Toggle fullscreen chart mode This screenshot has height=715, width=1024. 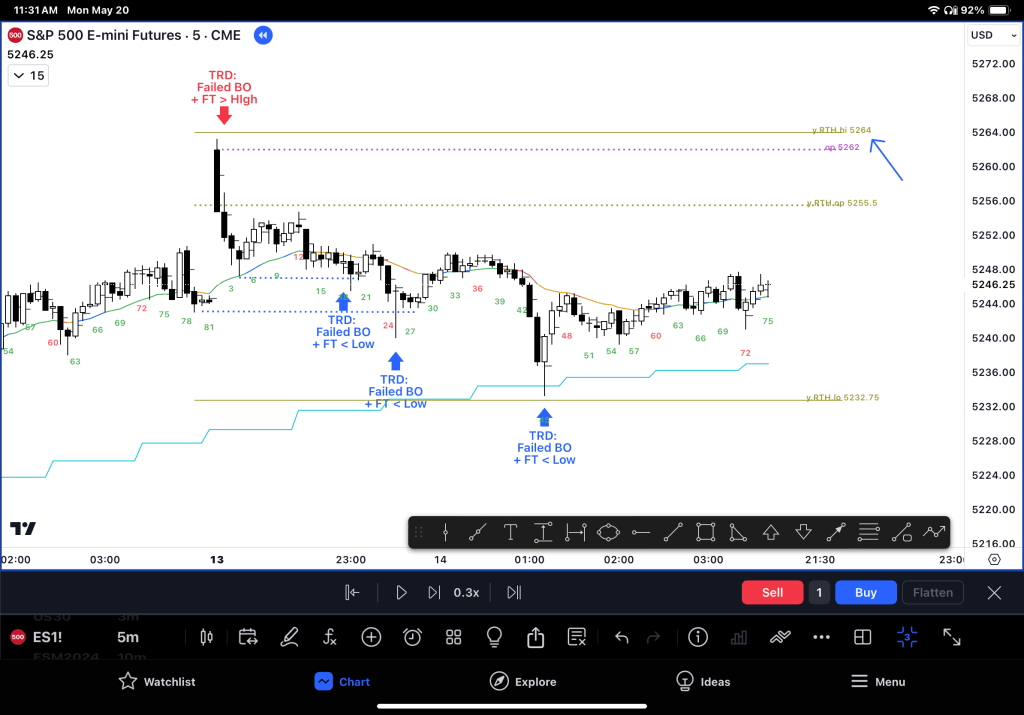click(952, 637)
